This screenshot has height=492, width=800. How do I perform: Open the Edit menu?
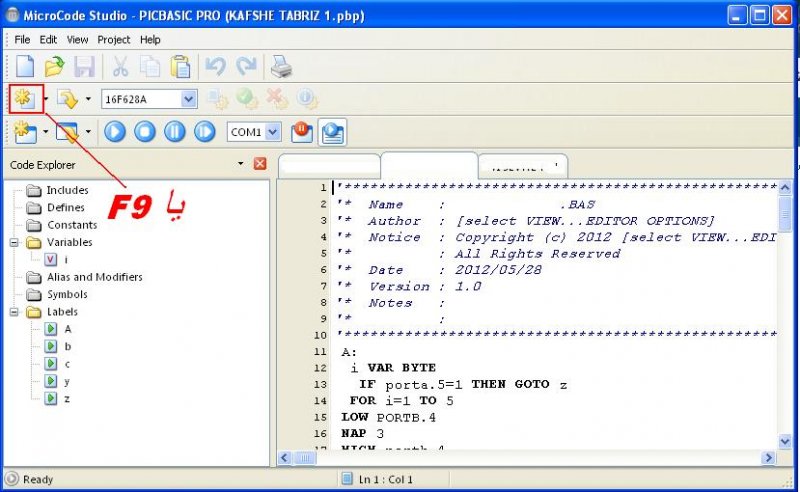(x=48, y=39)
